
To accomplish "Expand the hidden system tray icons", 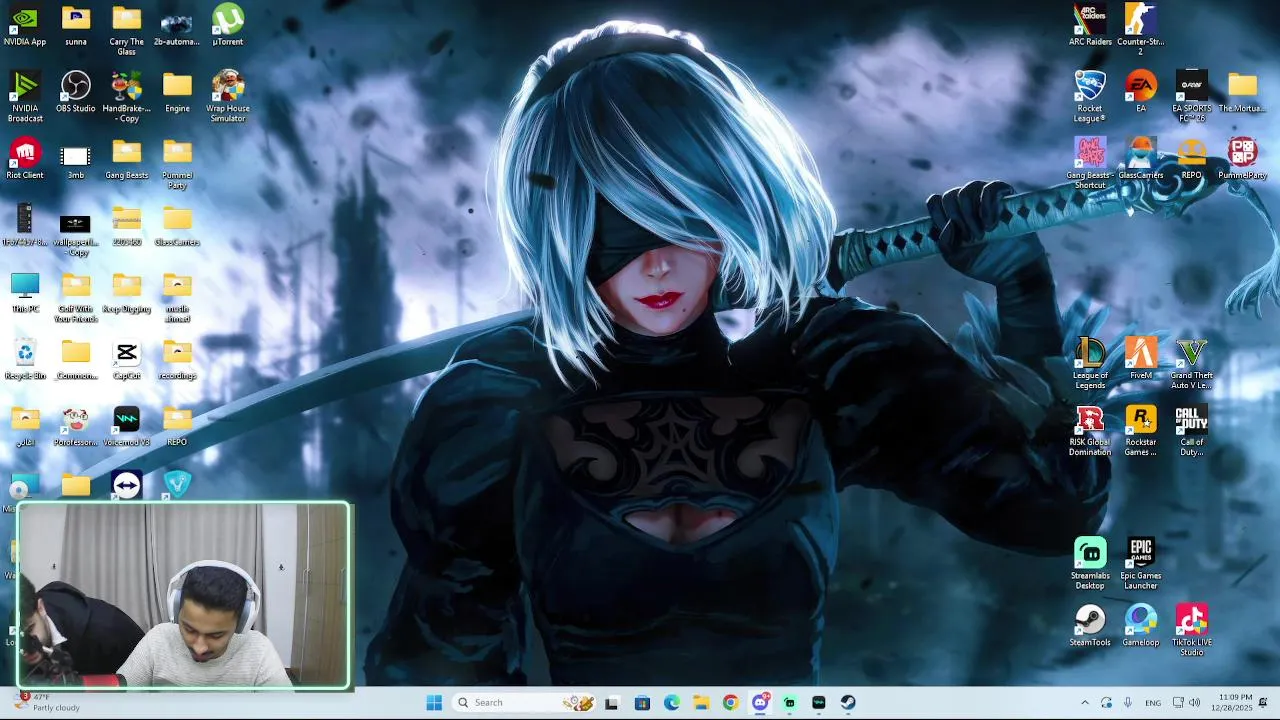I will 1085,702.
